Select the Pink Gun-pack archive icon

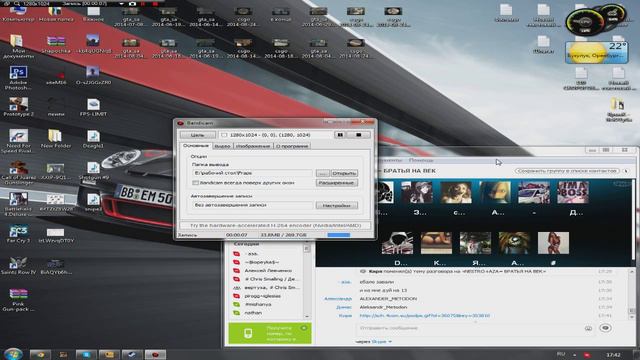click(18, 300)
